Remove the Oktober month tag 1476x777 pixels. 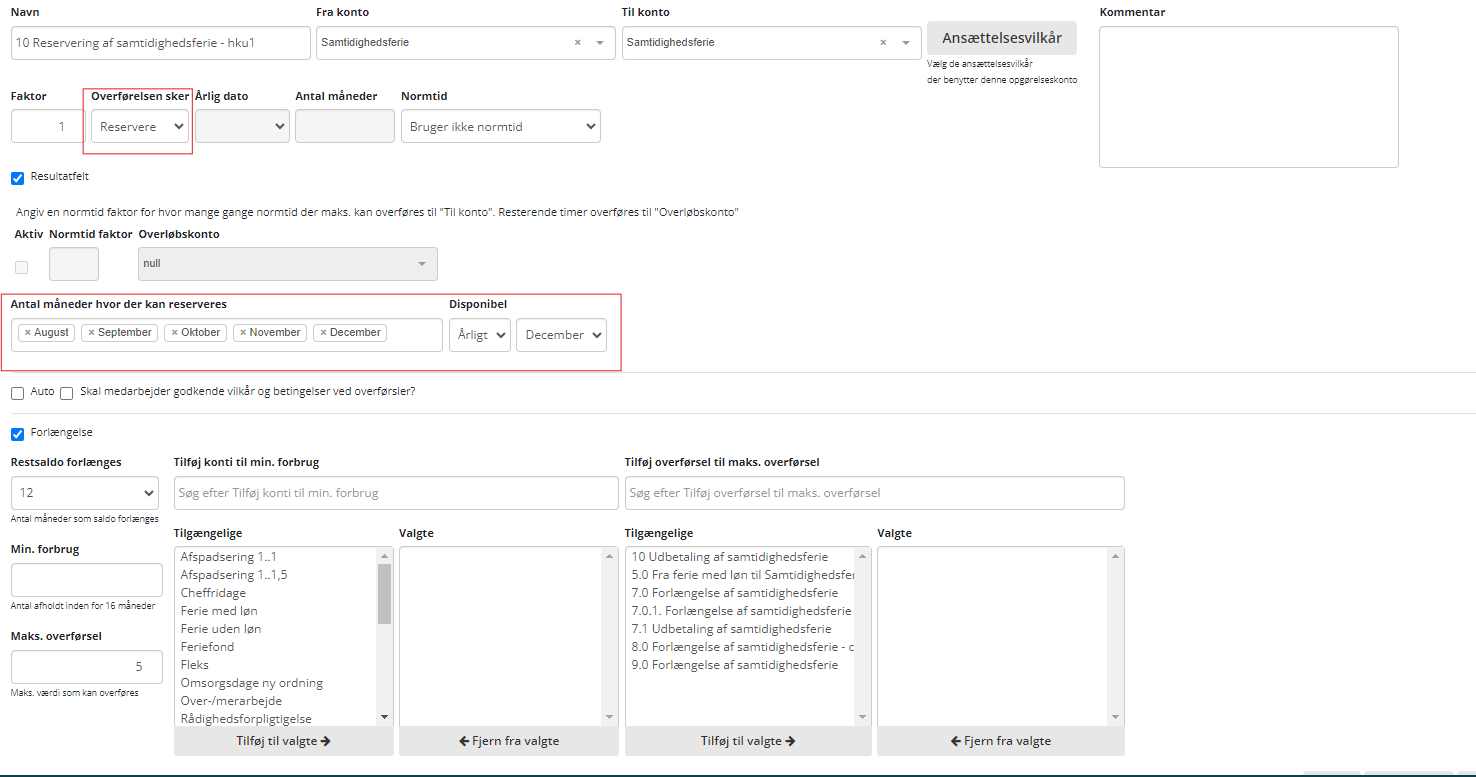click(x=174, y=333)
